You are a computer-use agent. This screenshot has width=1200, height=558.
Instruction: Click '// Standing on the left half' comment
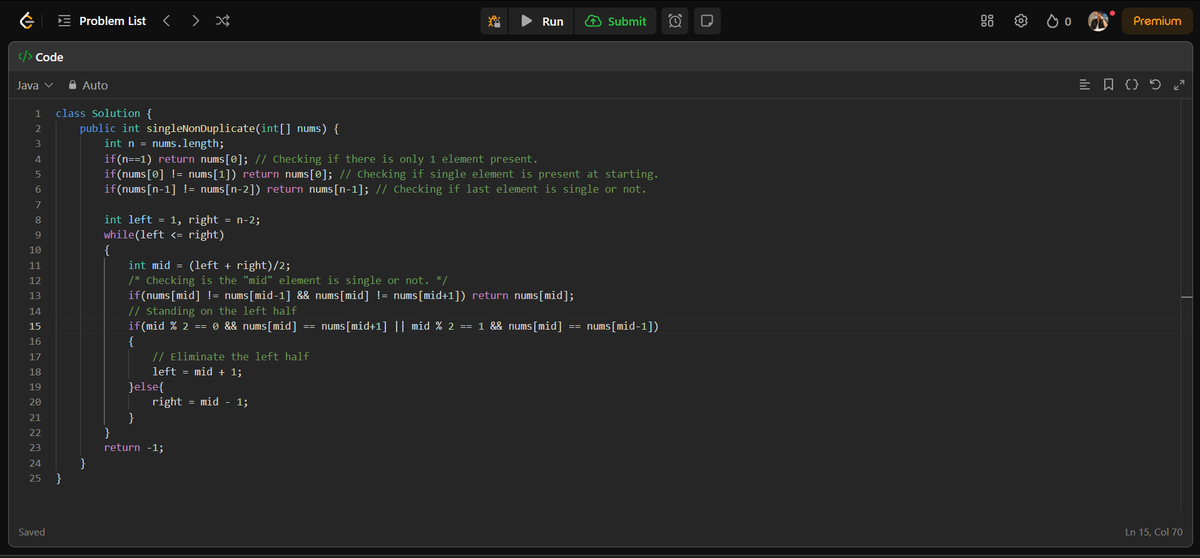[x=212, y=311]
